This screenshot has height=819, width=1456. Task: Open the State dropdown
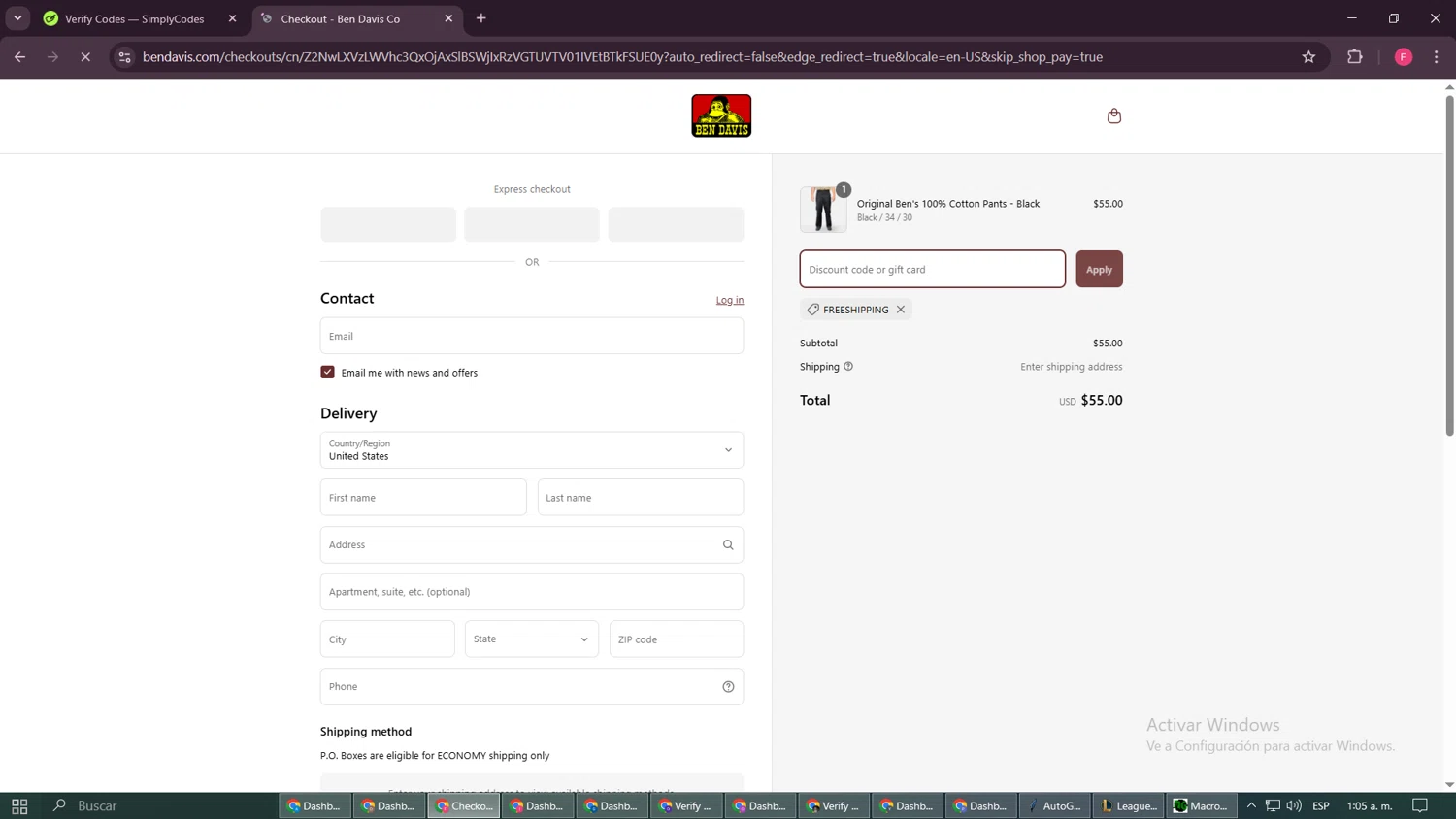(532, 639)
